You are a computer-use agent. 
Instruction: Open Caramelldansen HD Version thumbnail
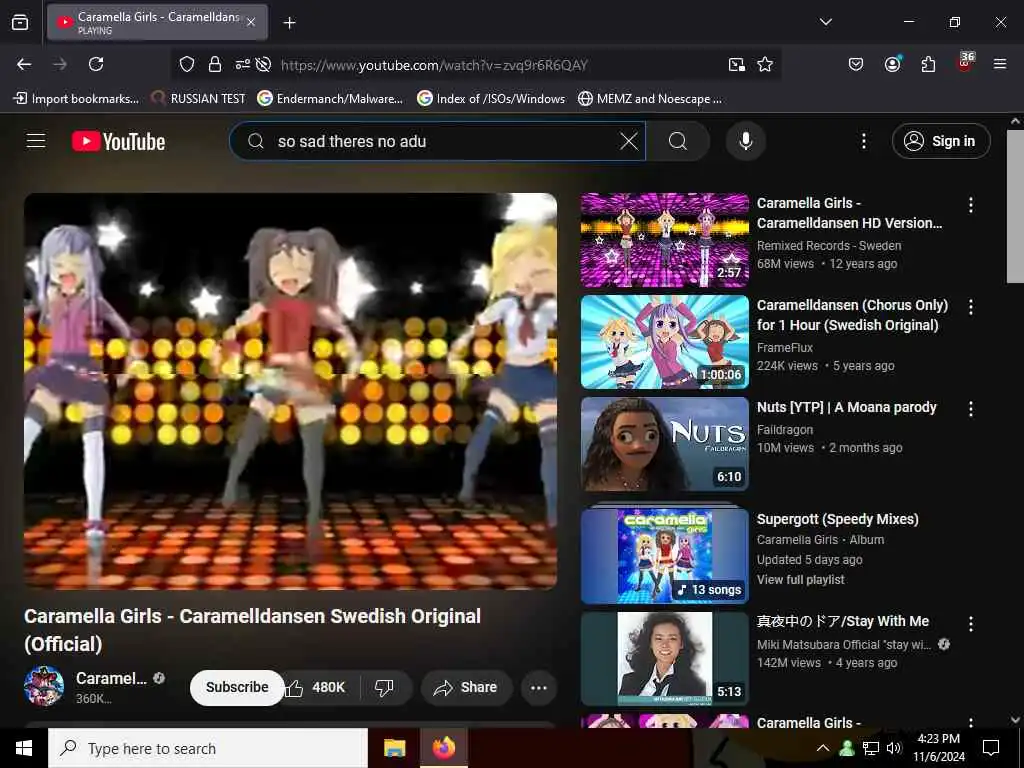pyautogui.click(x=665, y=240)
